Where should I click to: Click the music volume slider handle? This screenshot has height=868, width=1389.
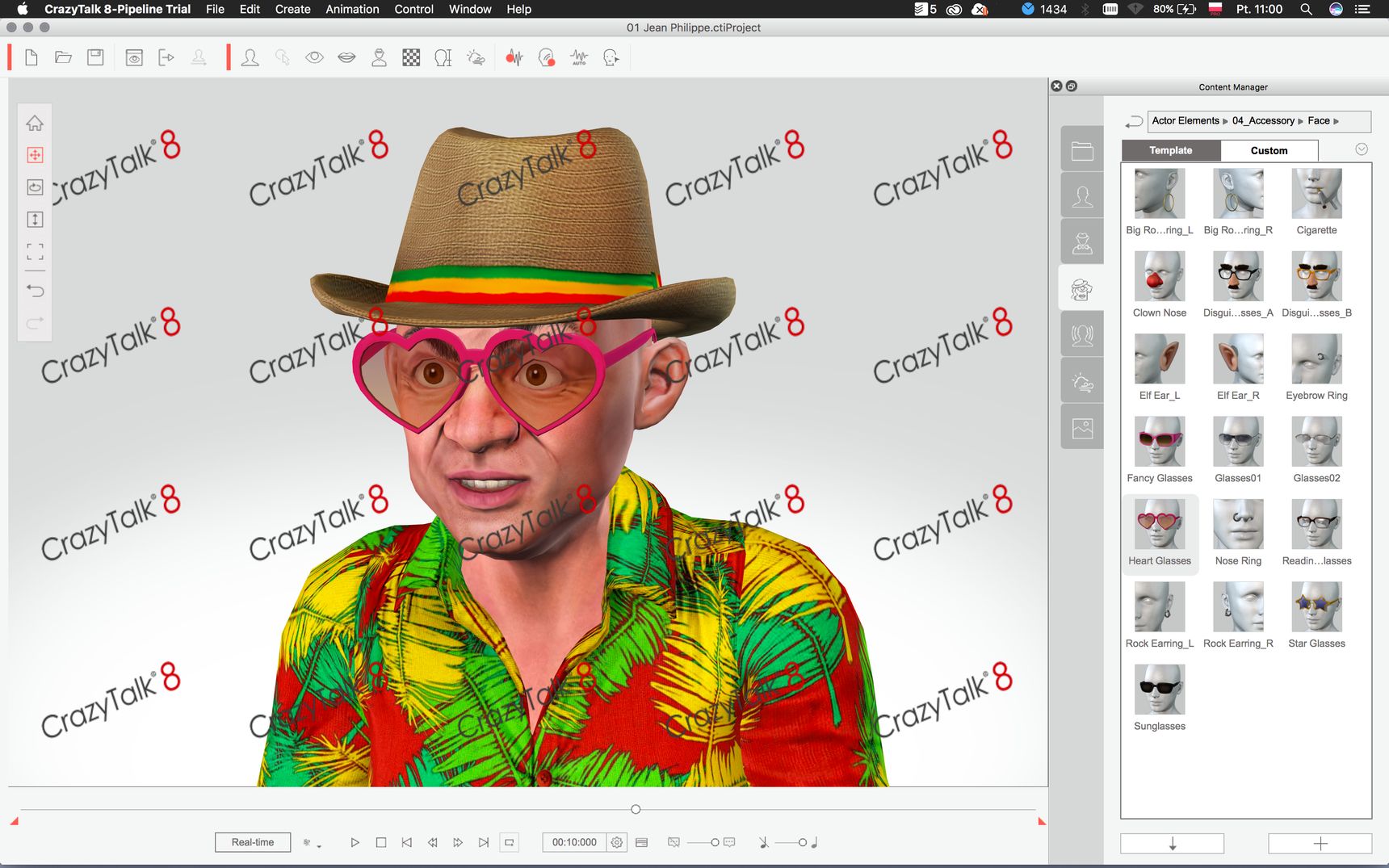point(802,842)
